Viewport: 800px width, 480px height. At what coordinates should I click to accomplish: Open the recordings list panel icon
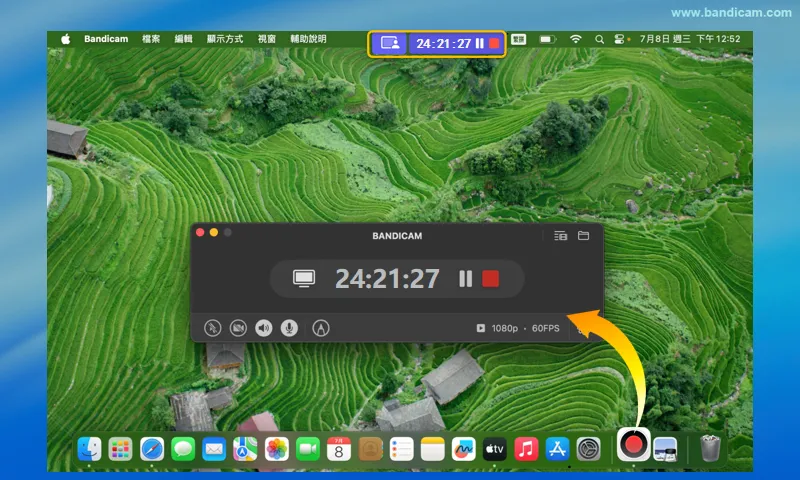(x=561, y=236)
